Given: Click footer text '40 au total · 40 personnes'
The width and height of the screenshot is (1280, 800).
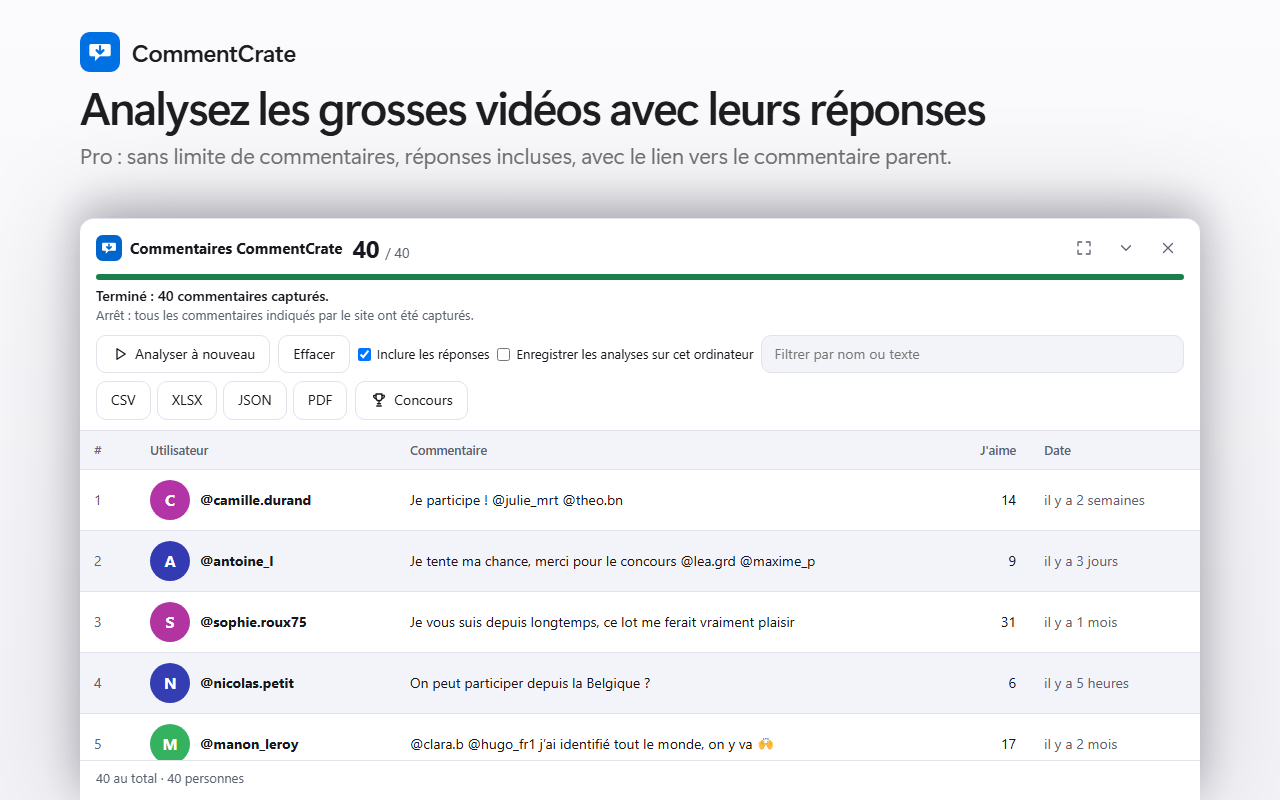Looking at the screenshot, I should click(x=170, y=778).
